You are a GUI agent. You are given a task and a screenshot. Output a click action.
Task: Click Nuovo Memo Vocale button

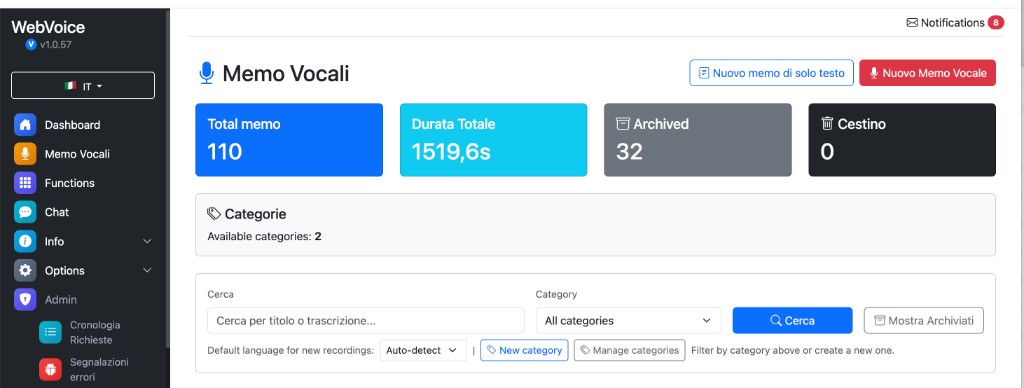point(927,73)
